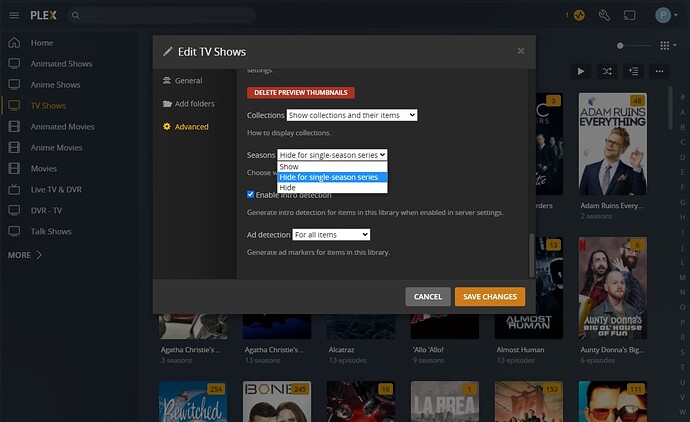Jump to letter A in alphabet index
This screenshot has width=690, height=422.
tap(683, 112)
